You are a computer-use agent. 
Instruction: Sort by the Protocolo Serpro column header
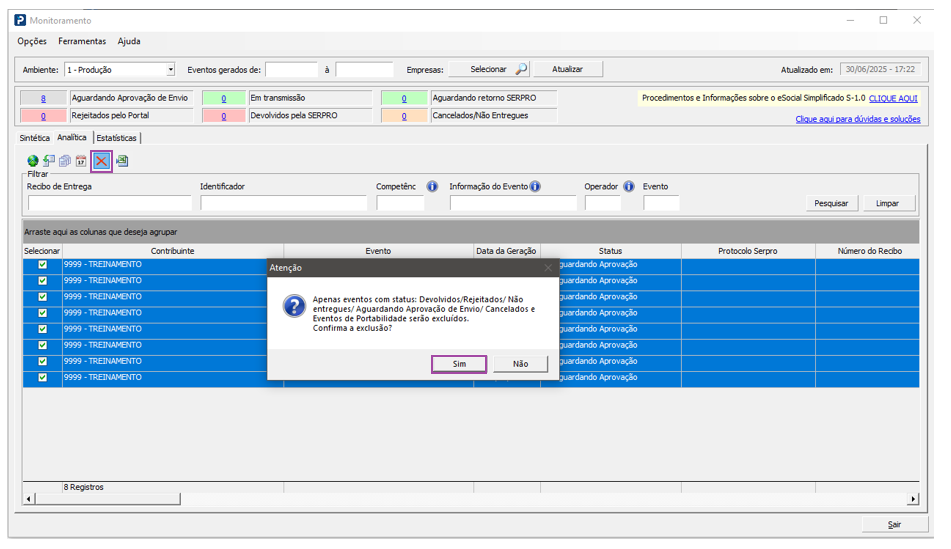click(748, 251)
